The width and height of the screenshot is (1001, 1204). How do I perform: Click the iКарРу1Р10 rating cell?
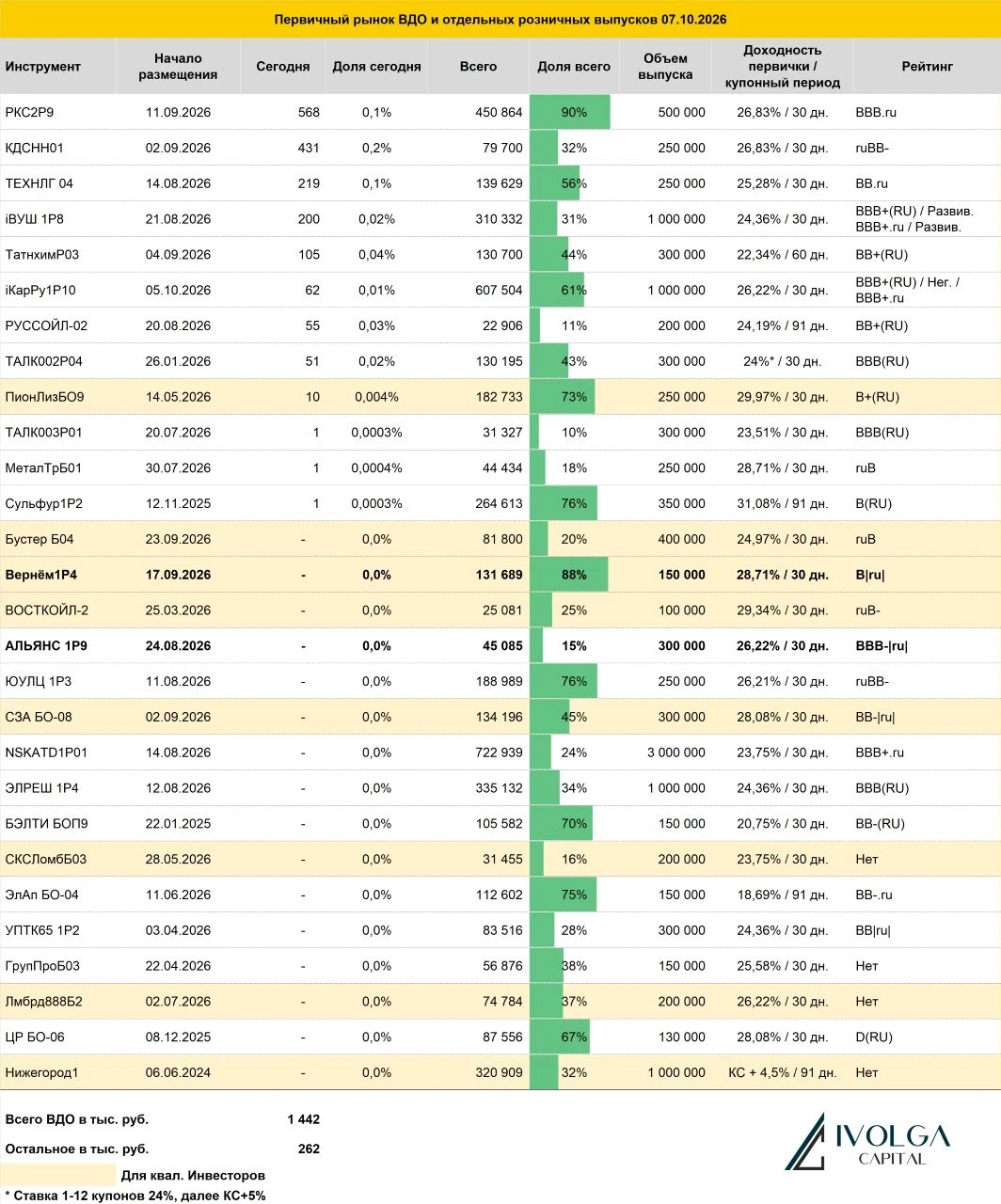coord(907,290)
